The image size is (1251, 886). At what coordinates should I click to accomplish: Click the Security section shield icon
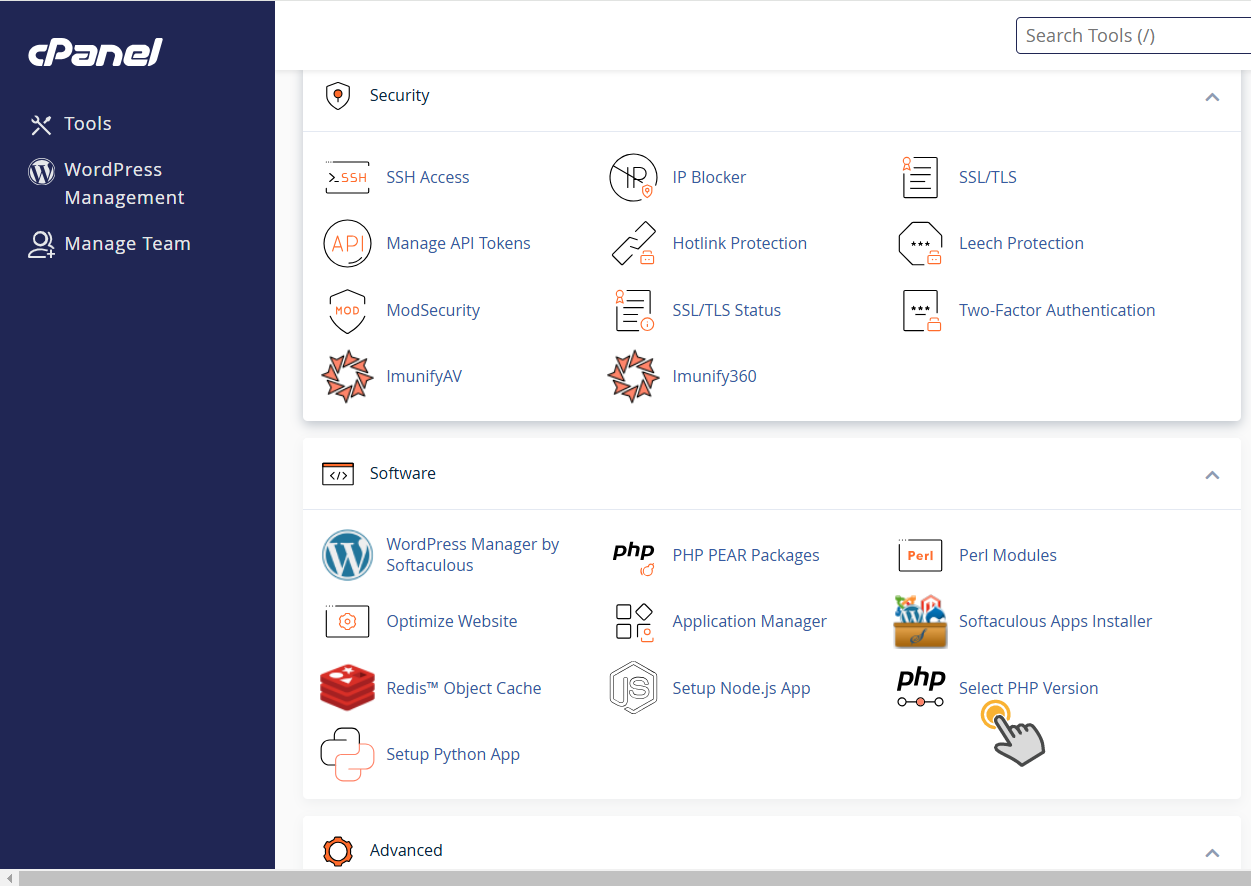pyautogui.click(x=338, y=96)
